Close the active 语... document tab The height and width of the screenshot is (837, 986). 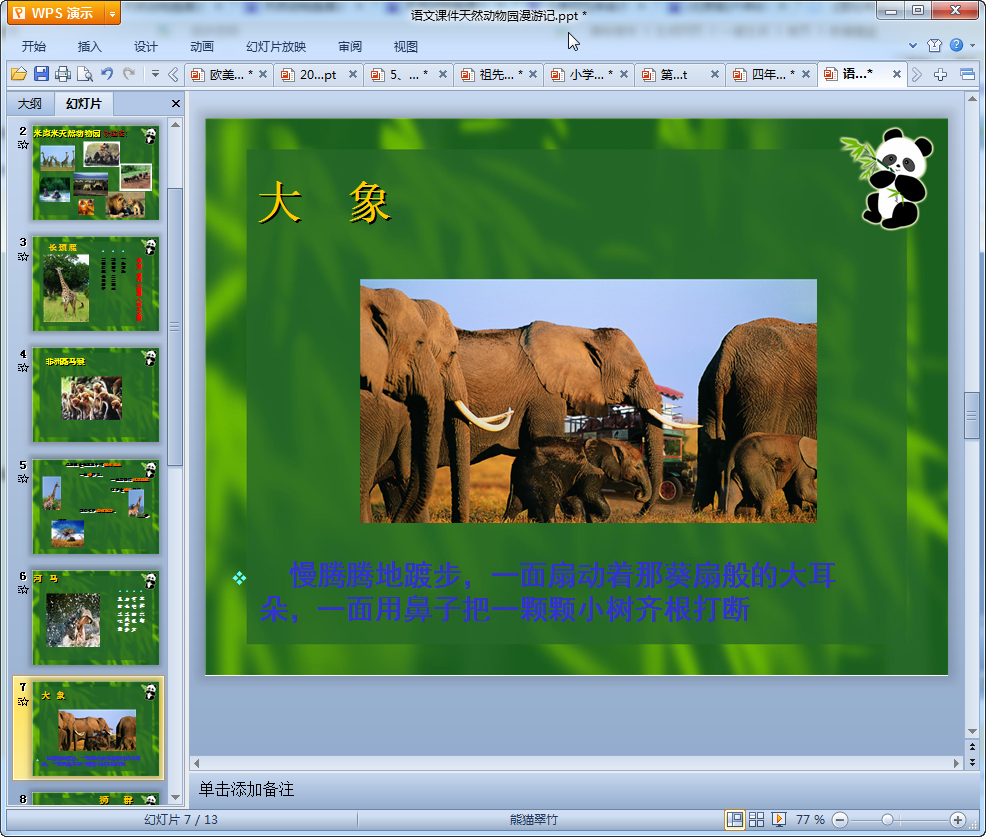(x=897, y=74)
